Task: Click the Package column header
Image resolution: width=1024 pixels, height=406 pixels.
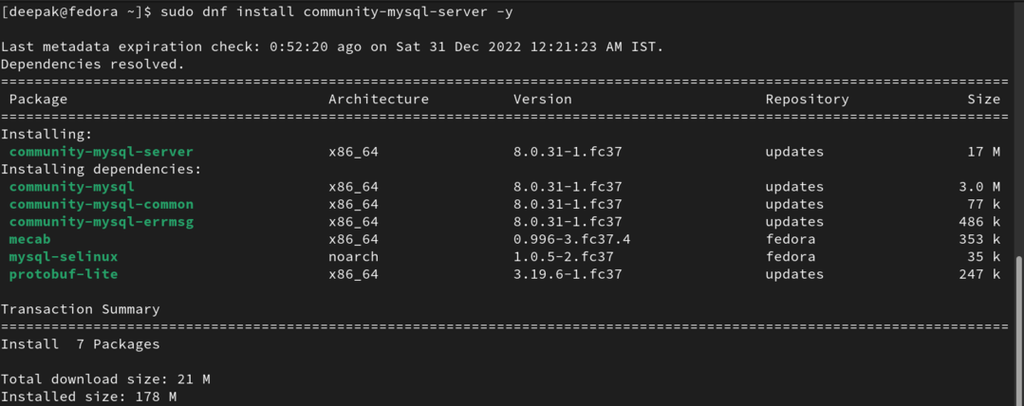Action: (38, 99)
